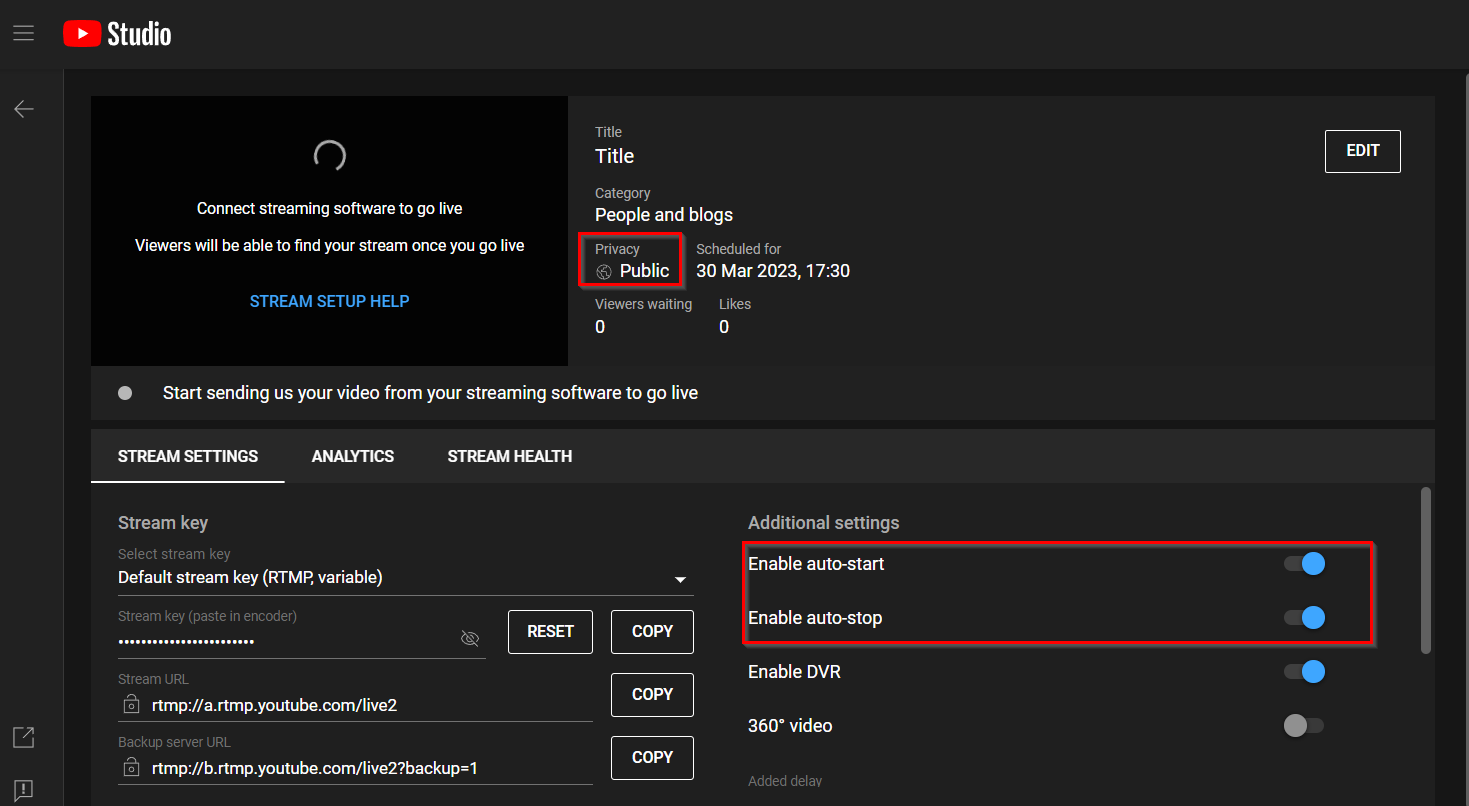Click the lock icon beside Stream URL
Image resolution: width=1469 pixels, height=806 pixels.
tap(131, 705)
